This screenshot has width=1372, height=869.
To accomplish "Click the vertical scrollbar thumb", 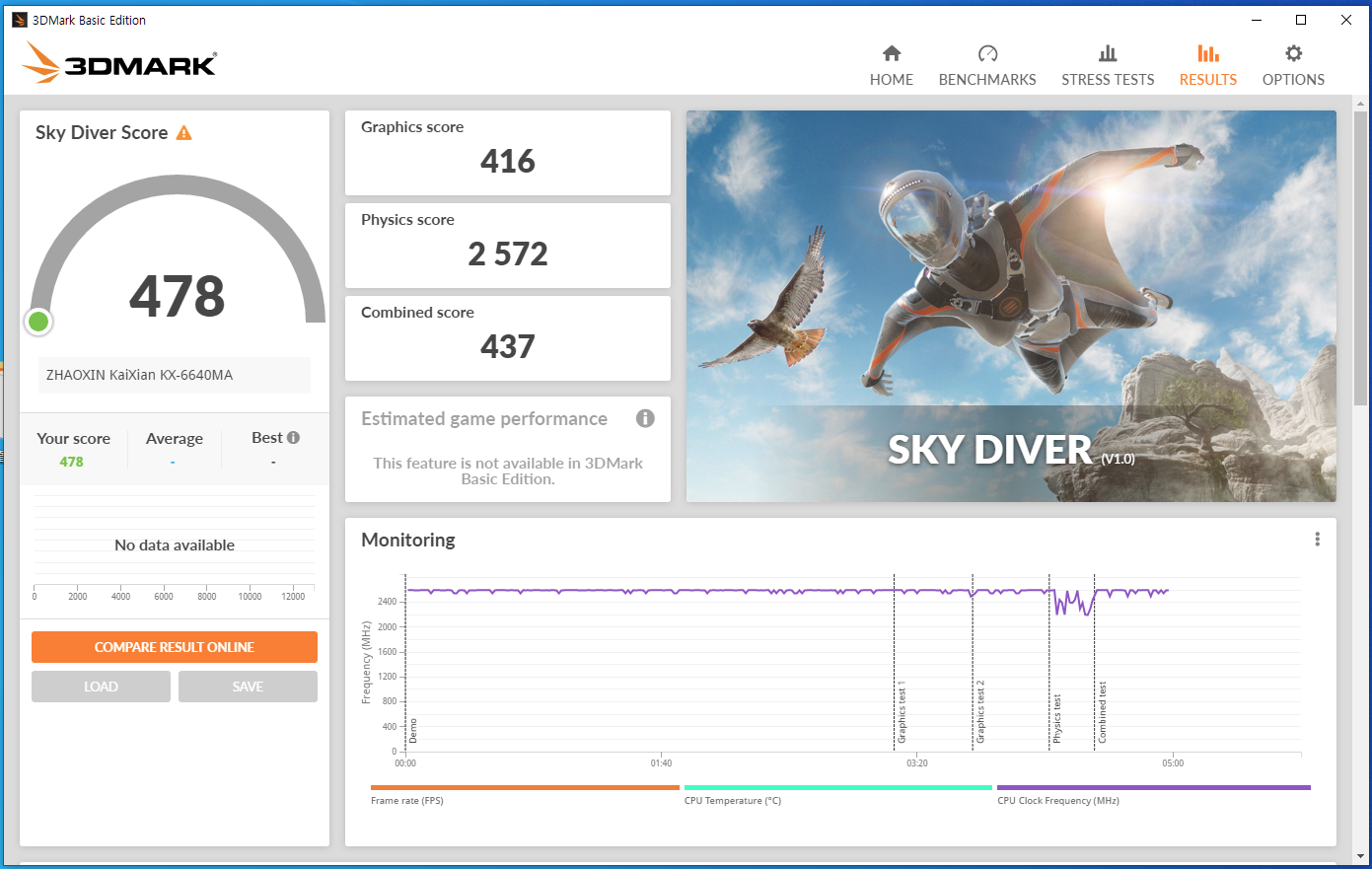I will [x=1362, y=256].
